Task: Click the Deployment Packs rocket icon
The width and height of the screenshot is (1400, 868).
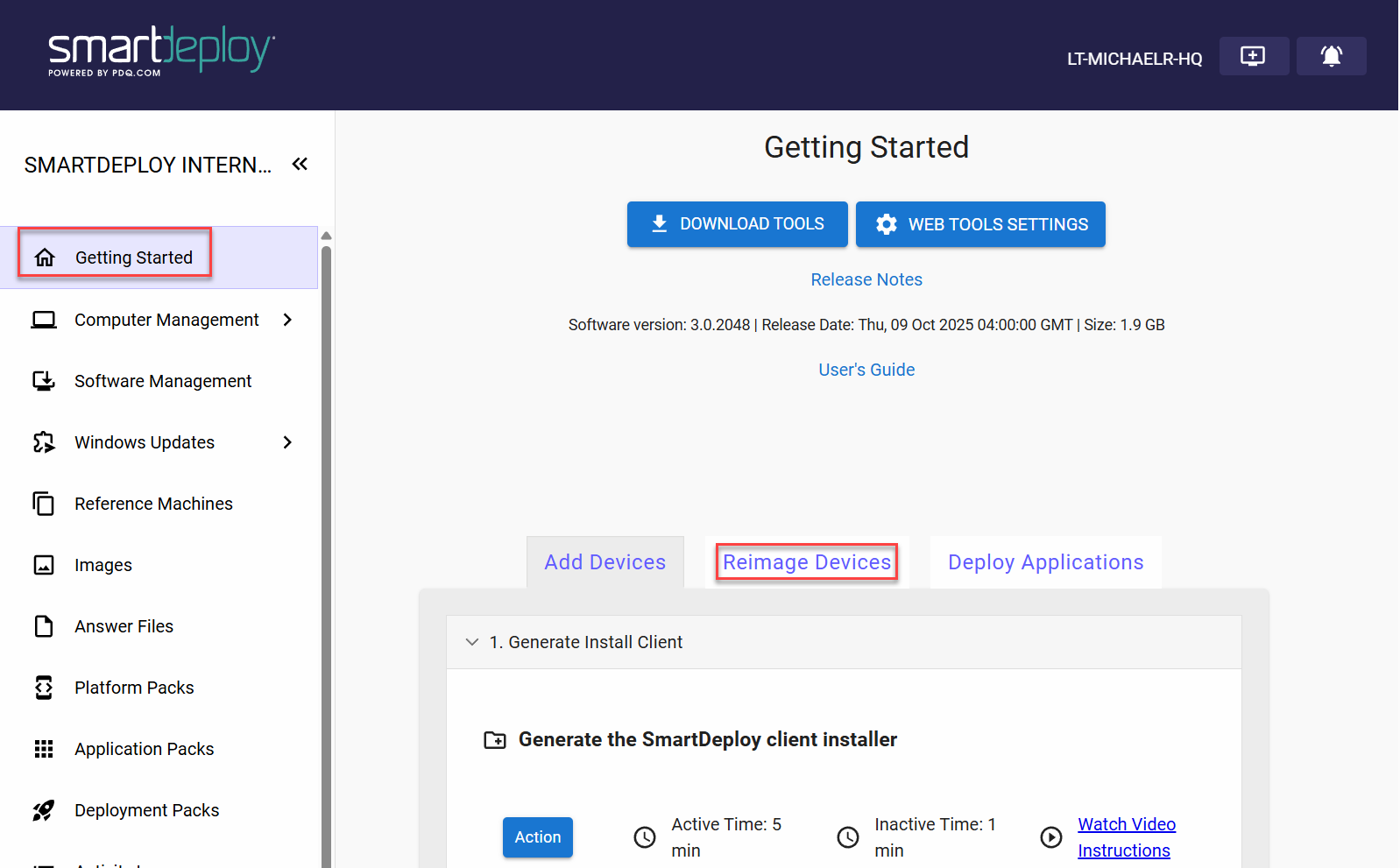Action: click(x=44, y=810)
